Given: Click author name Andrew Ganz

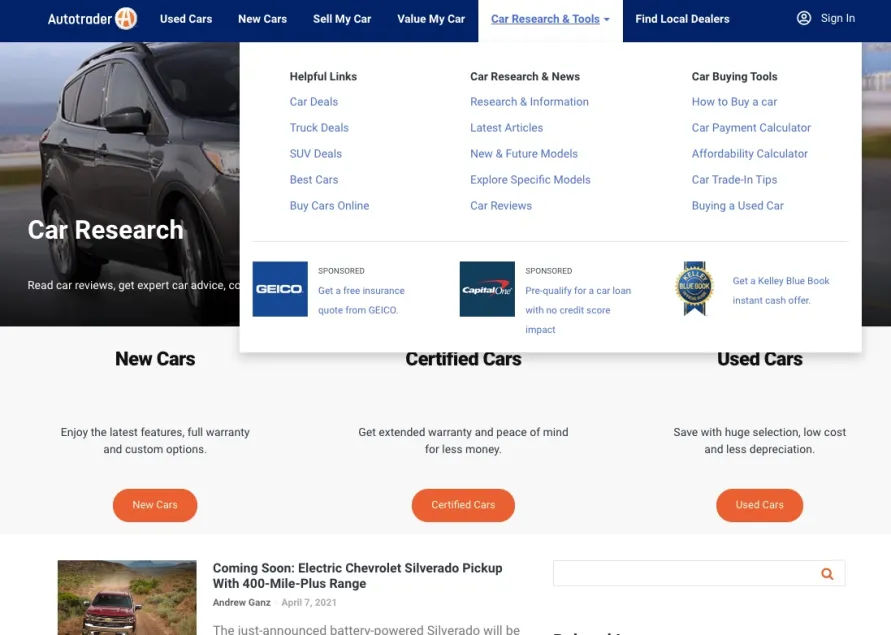Looking at the screenshot, I should (x=242, y=603).
